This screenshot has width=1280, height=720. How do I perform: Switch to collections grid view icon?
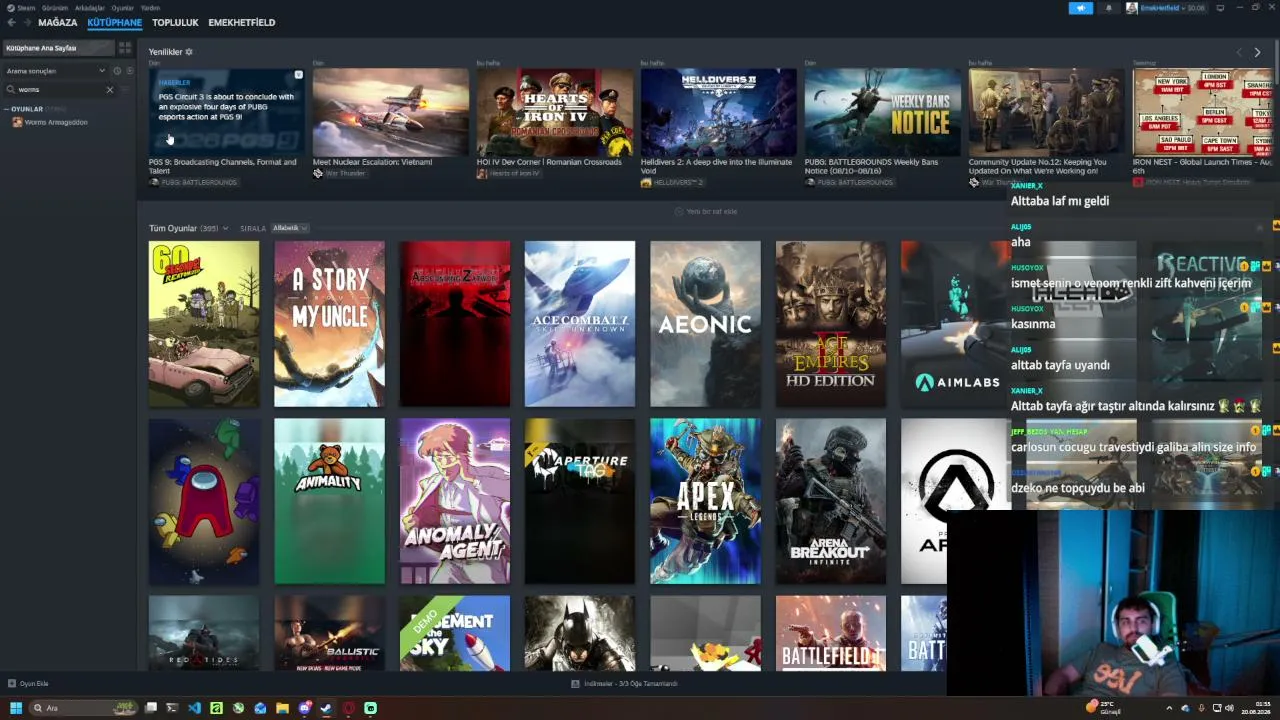[125, 48]
